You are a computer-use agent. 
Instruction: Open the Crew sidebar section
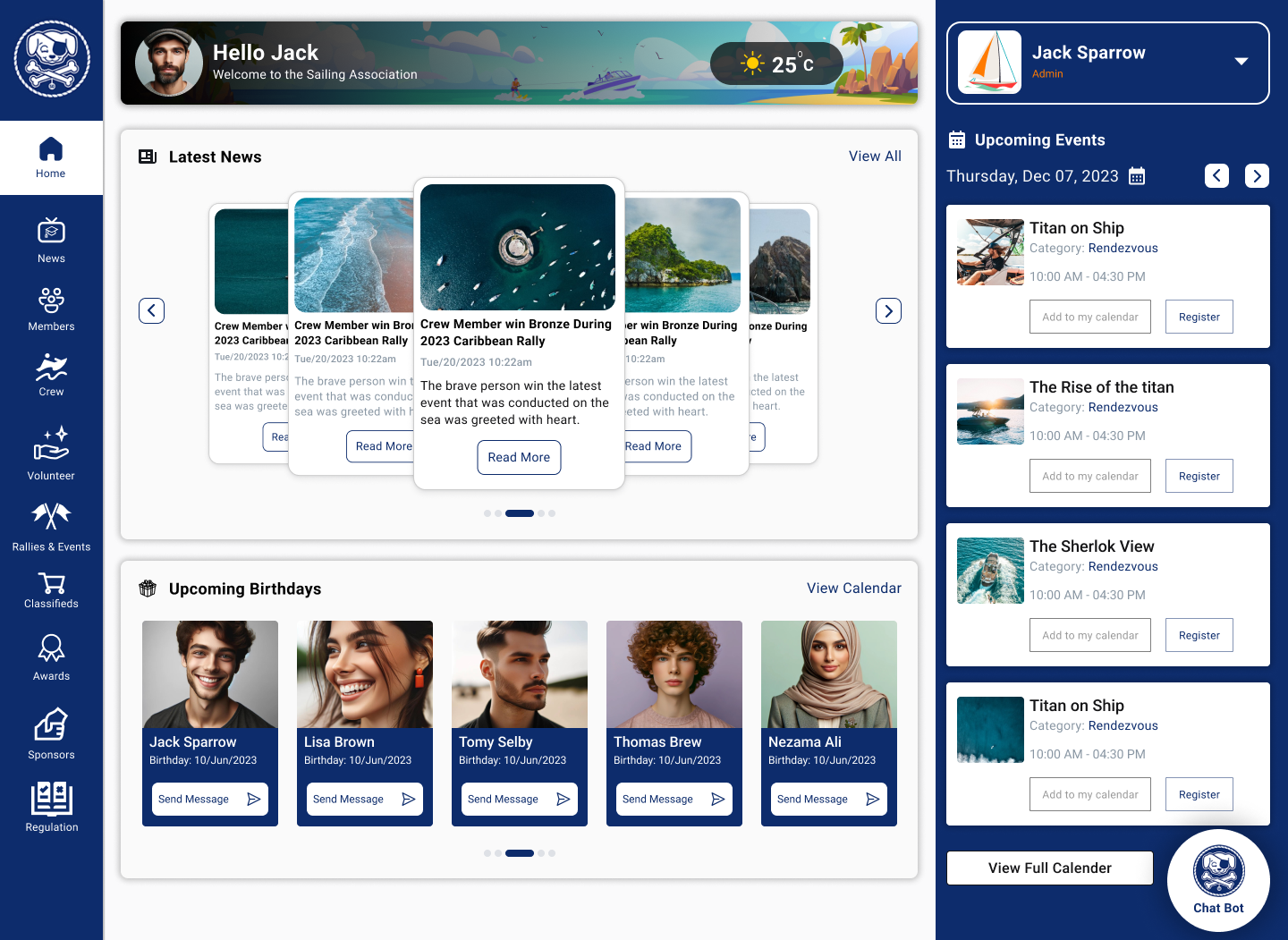[x=51, y=375]
